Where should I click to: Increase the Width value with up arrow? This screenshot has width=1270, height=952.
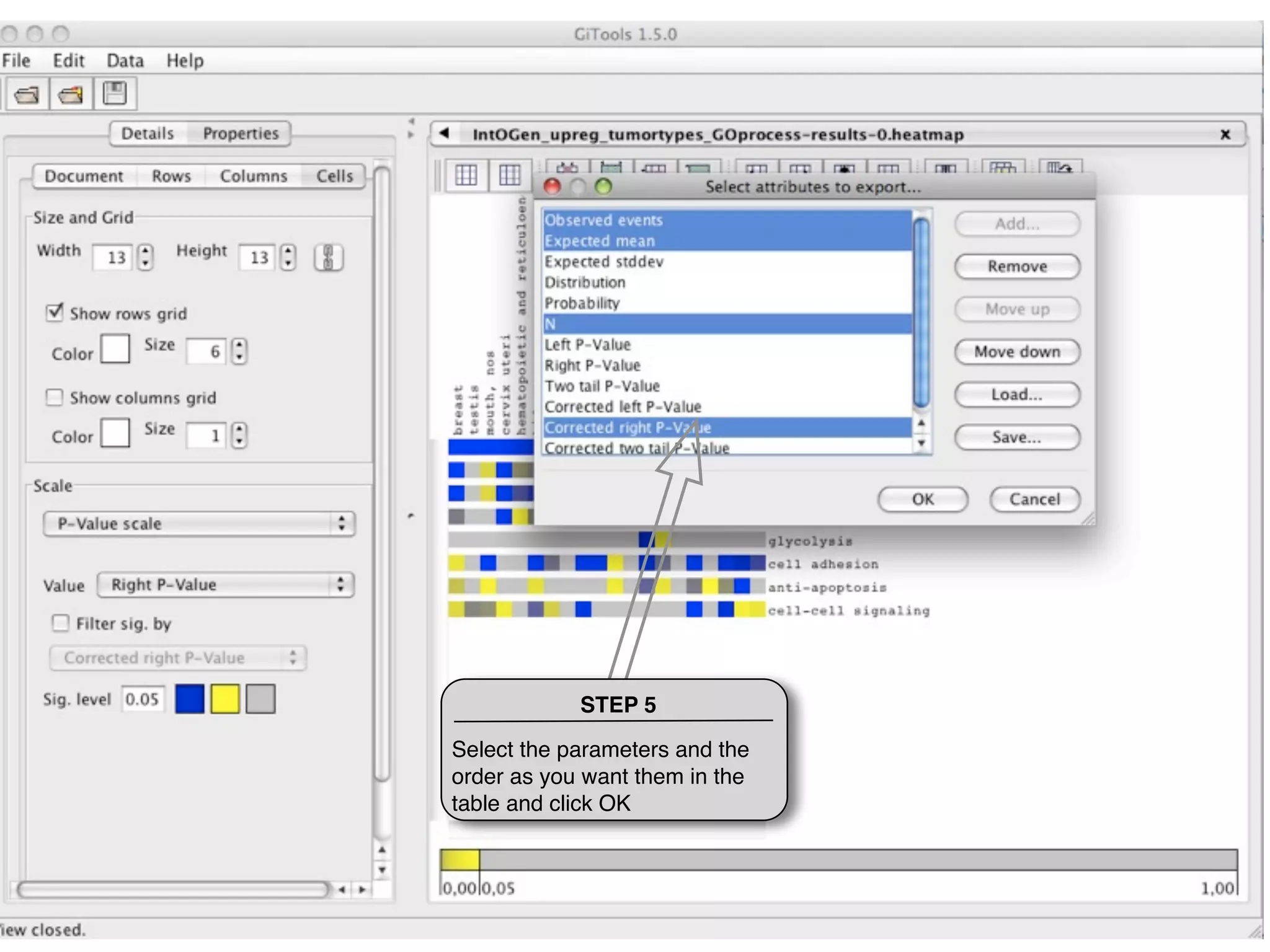145,251
